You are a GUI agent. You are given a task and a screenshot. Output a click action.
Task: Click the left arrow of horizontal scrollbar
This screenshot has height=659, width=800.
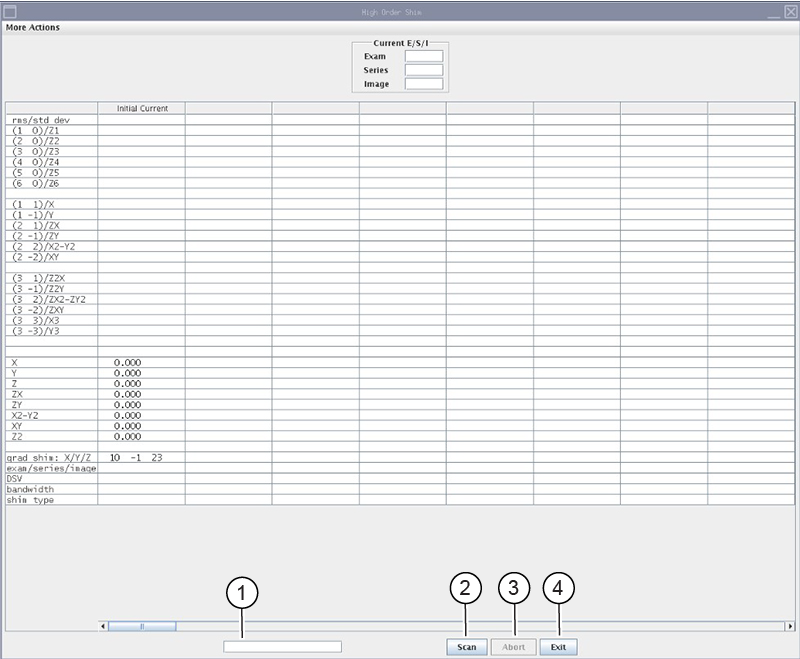pyautogui.click(x=104, y=626)
